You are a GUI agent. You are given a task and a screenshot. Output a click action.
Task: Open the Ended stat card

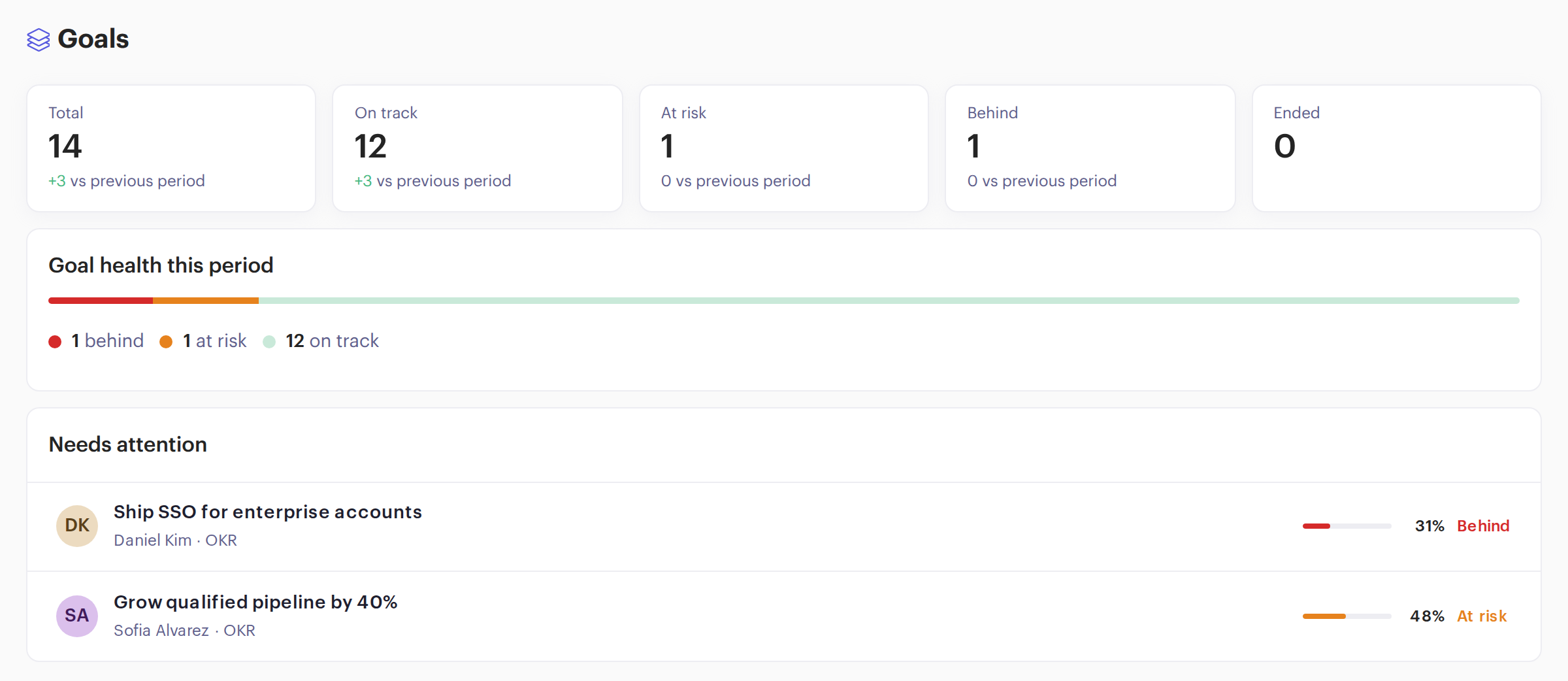[x=1397, y=148]
